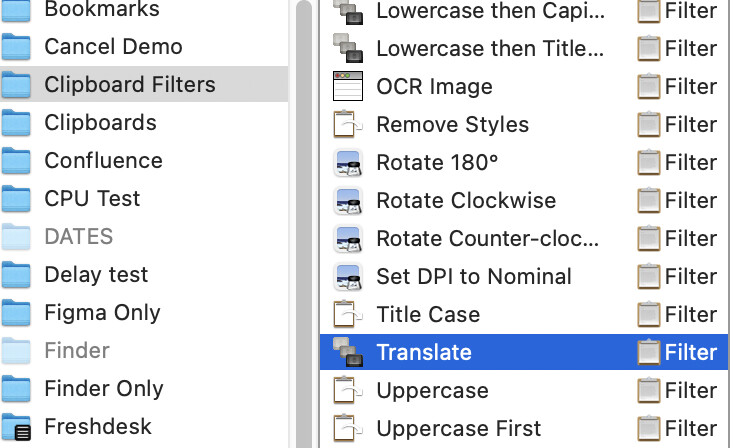Select the disabled DATES group
The height and width of the screenshot is (448, 746).
click(x=144, y=236)
